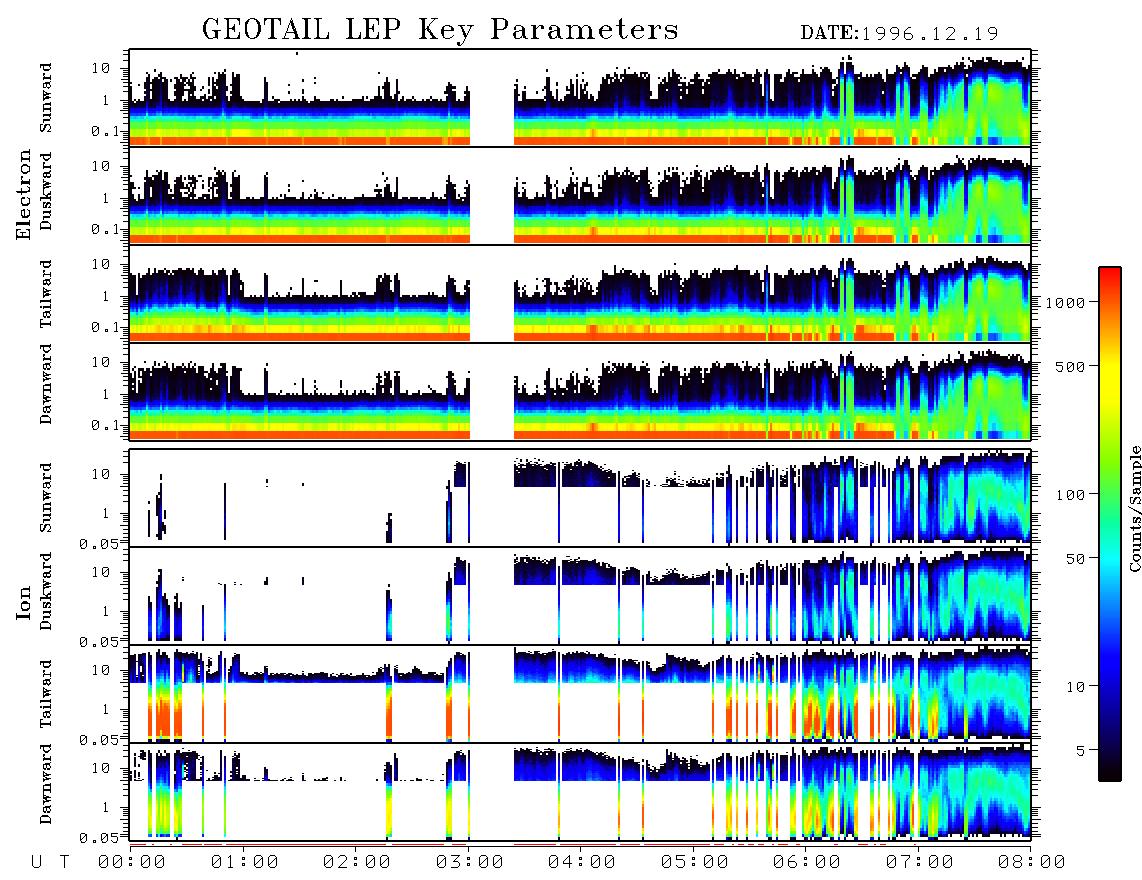
Task: Click the rainbow Counts/Sample color bar
Action: pos(1109,524)
